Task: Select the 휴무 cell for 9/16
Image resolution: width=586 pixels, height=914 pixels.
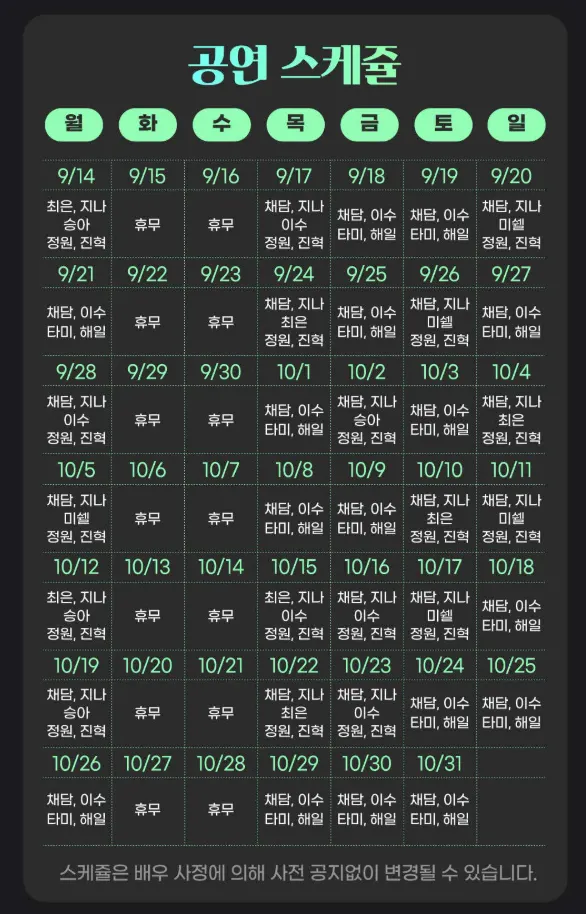Action: pyautogui.click(x=221, y=224)
